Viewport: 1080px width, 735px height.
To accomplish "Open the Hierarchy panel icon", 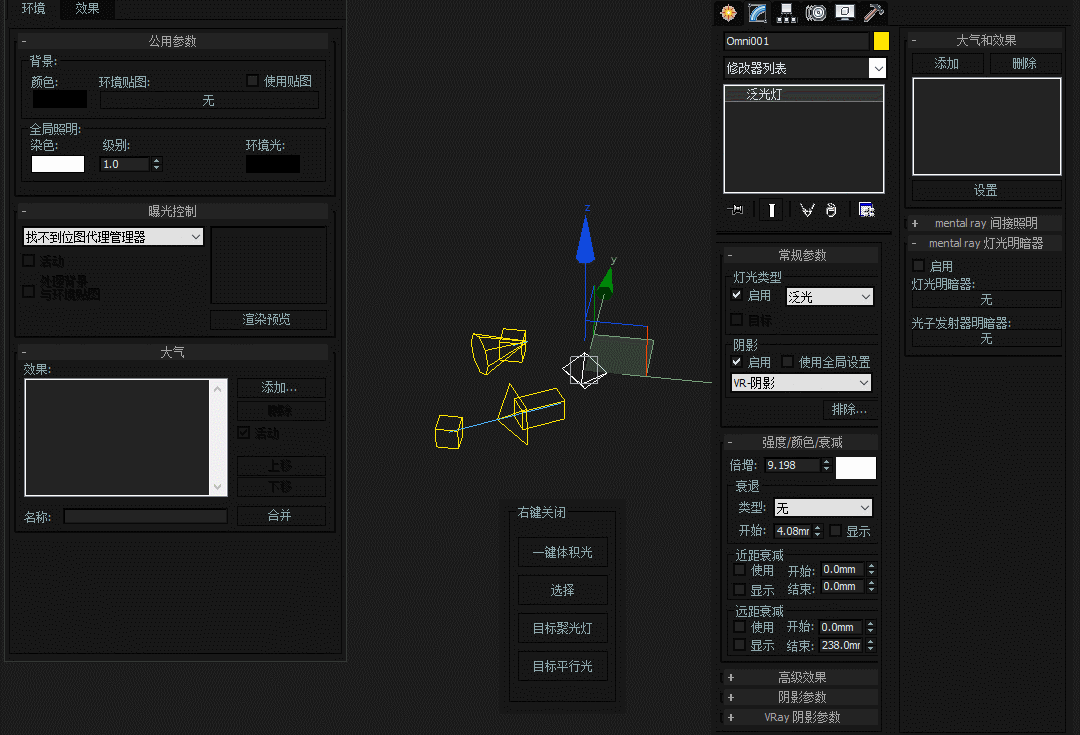I will [787, 12].
